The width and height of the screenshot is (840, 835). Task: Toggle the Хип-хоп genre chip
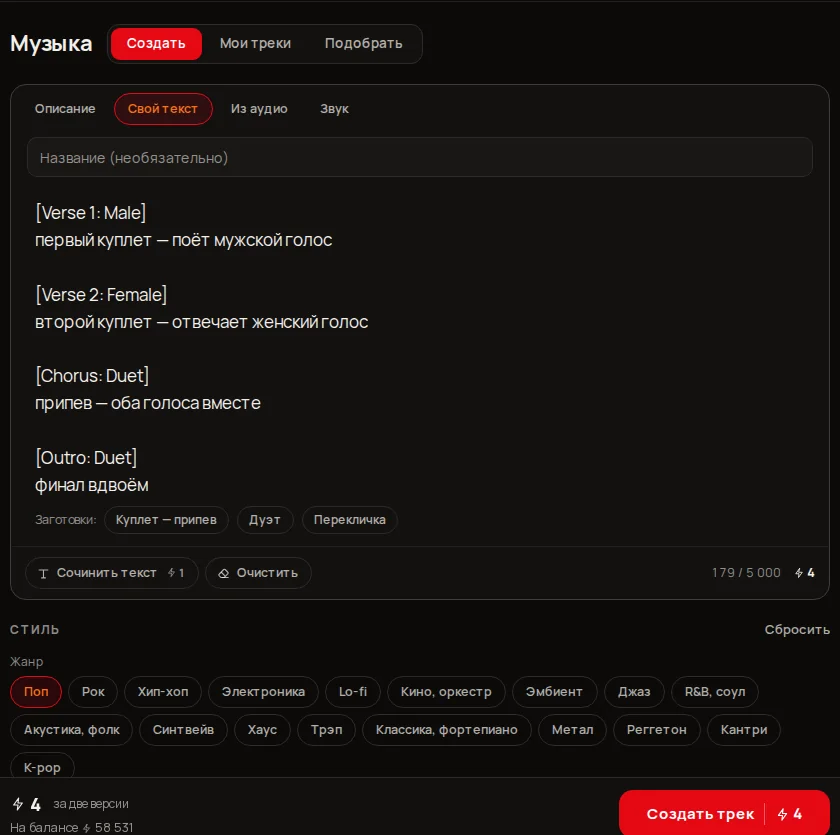click(x=163, y=691)
